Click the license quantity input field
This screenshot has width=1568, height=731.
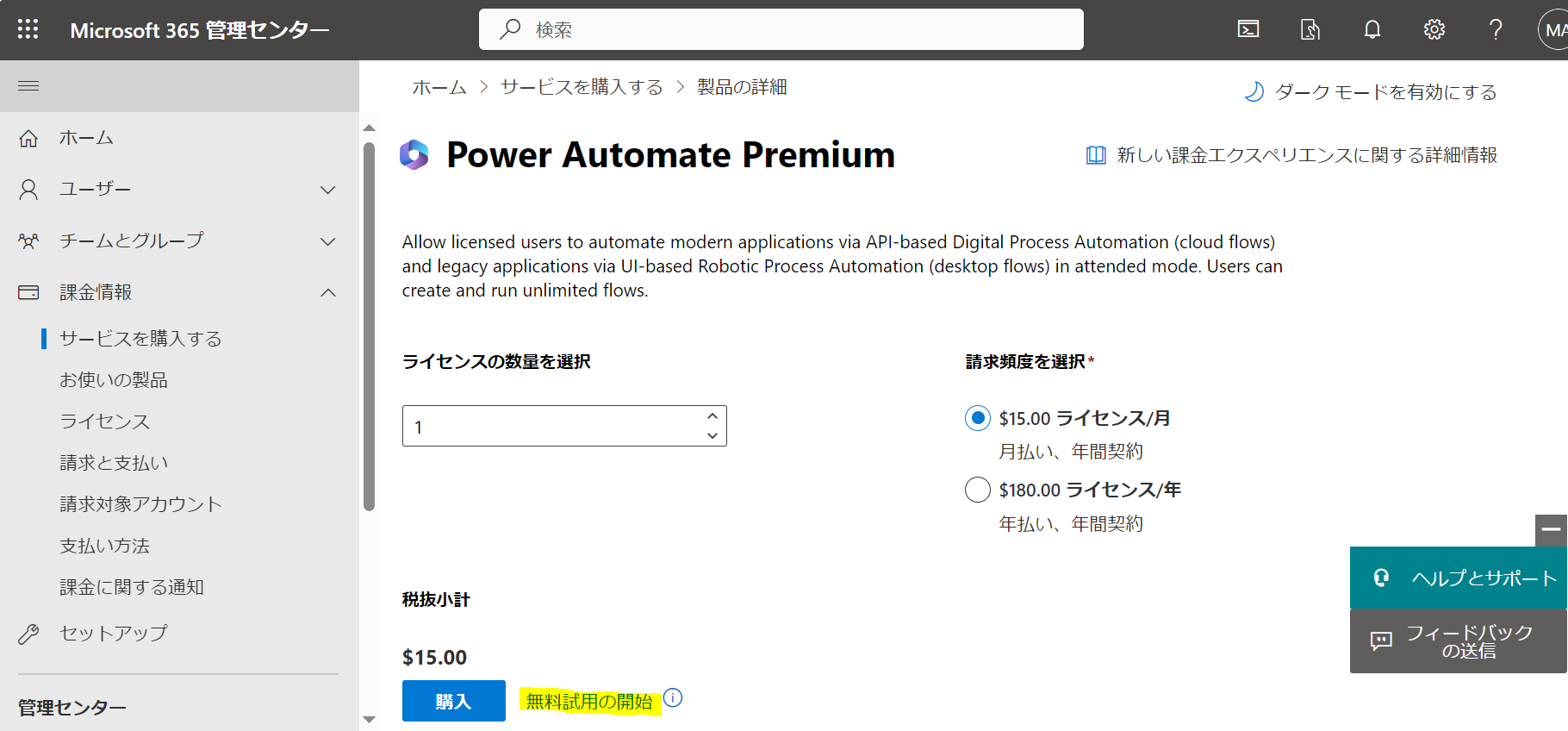pyautogui.click(x=564, y=426)
